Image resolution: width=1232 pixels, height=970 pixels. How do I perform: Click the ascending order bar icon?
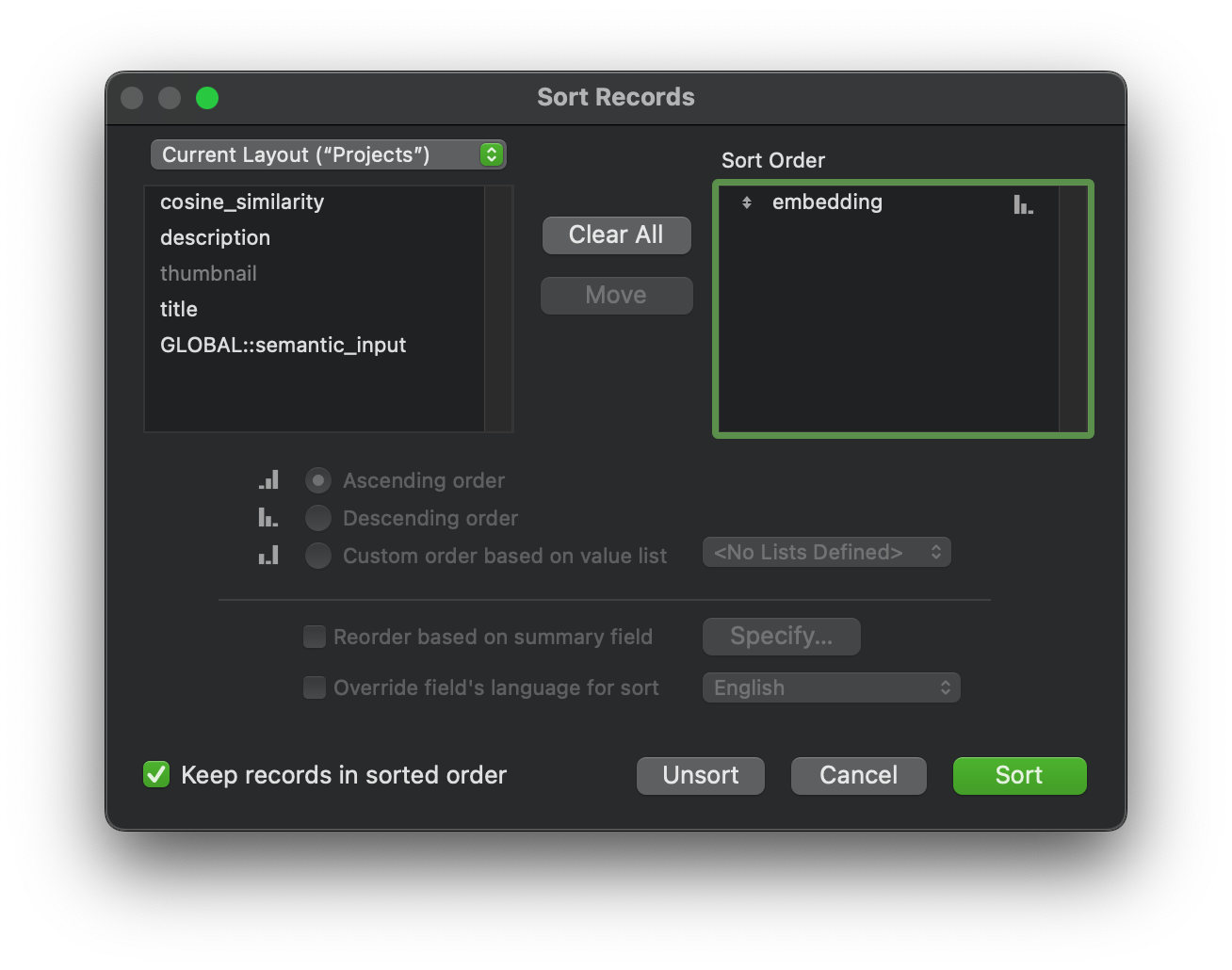(x=269, y=480)
